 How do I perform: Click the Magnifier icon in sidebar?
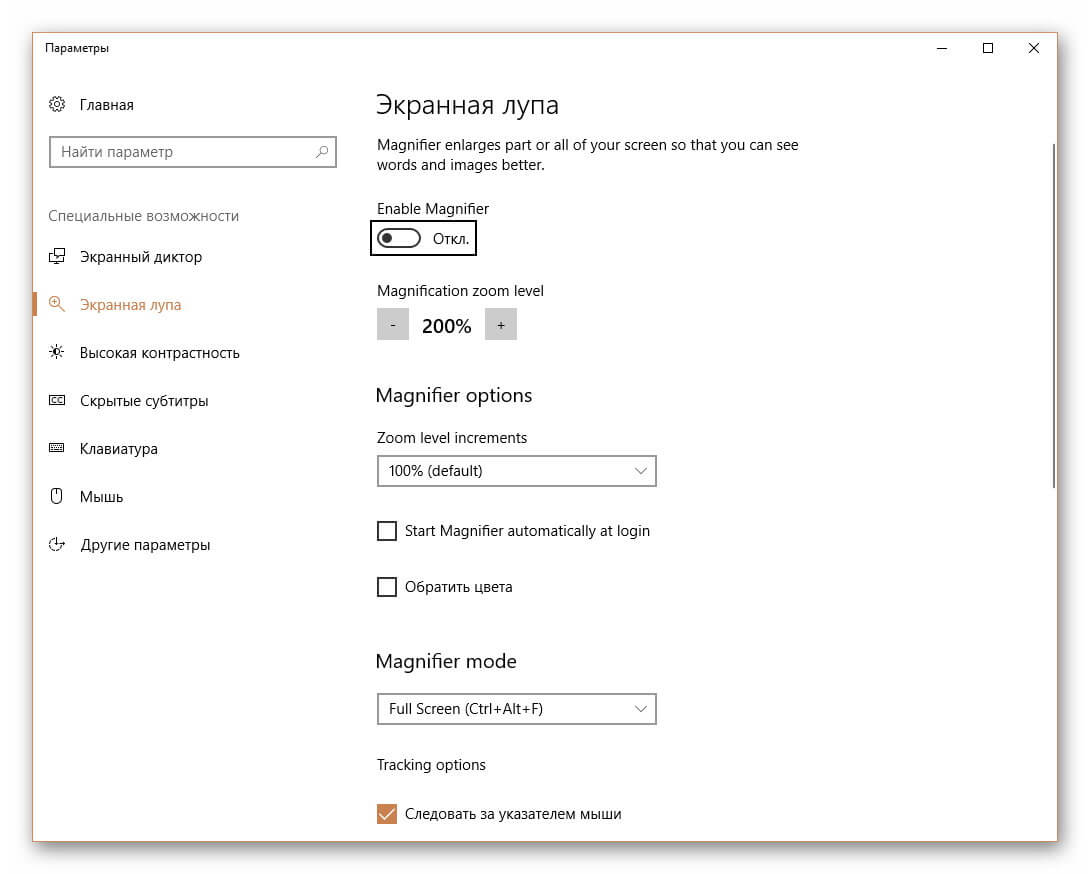57,305
